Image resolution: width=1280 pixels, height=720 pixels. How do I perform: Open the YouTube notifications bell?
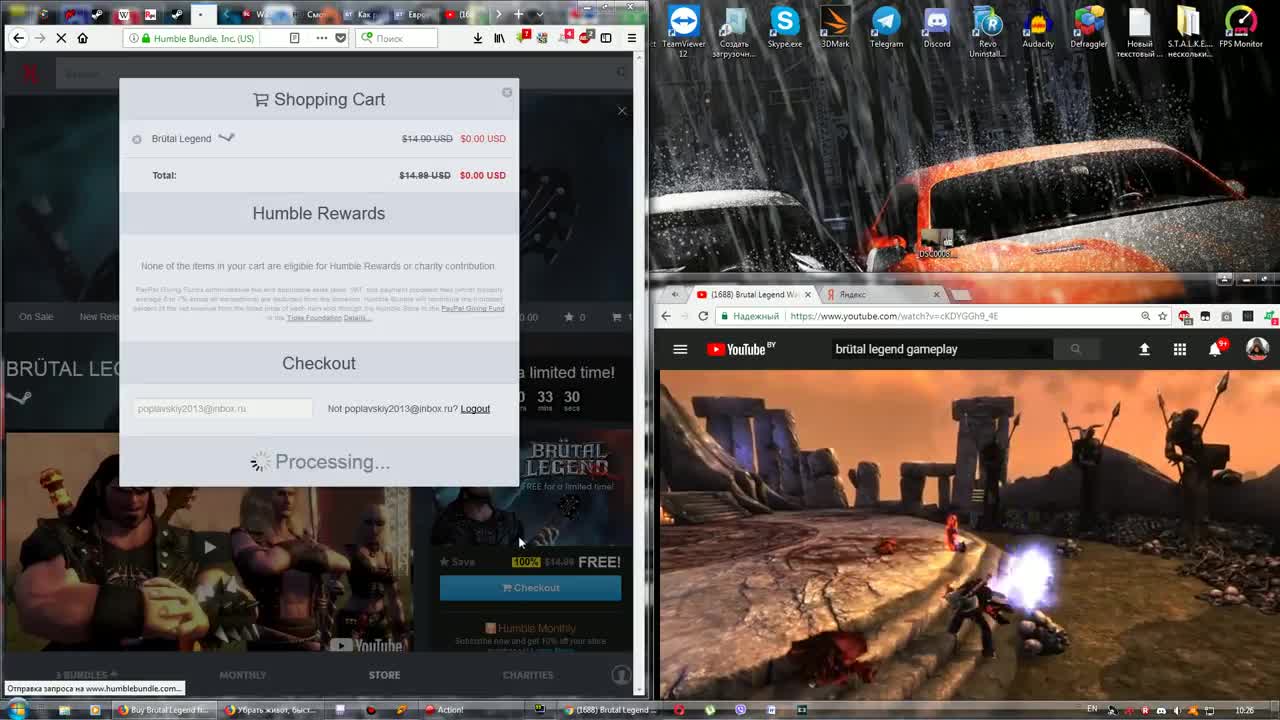click(x=1215, y=349)
